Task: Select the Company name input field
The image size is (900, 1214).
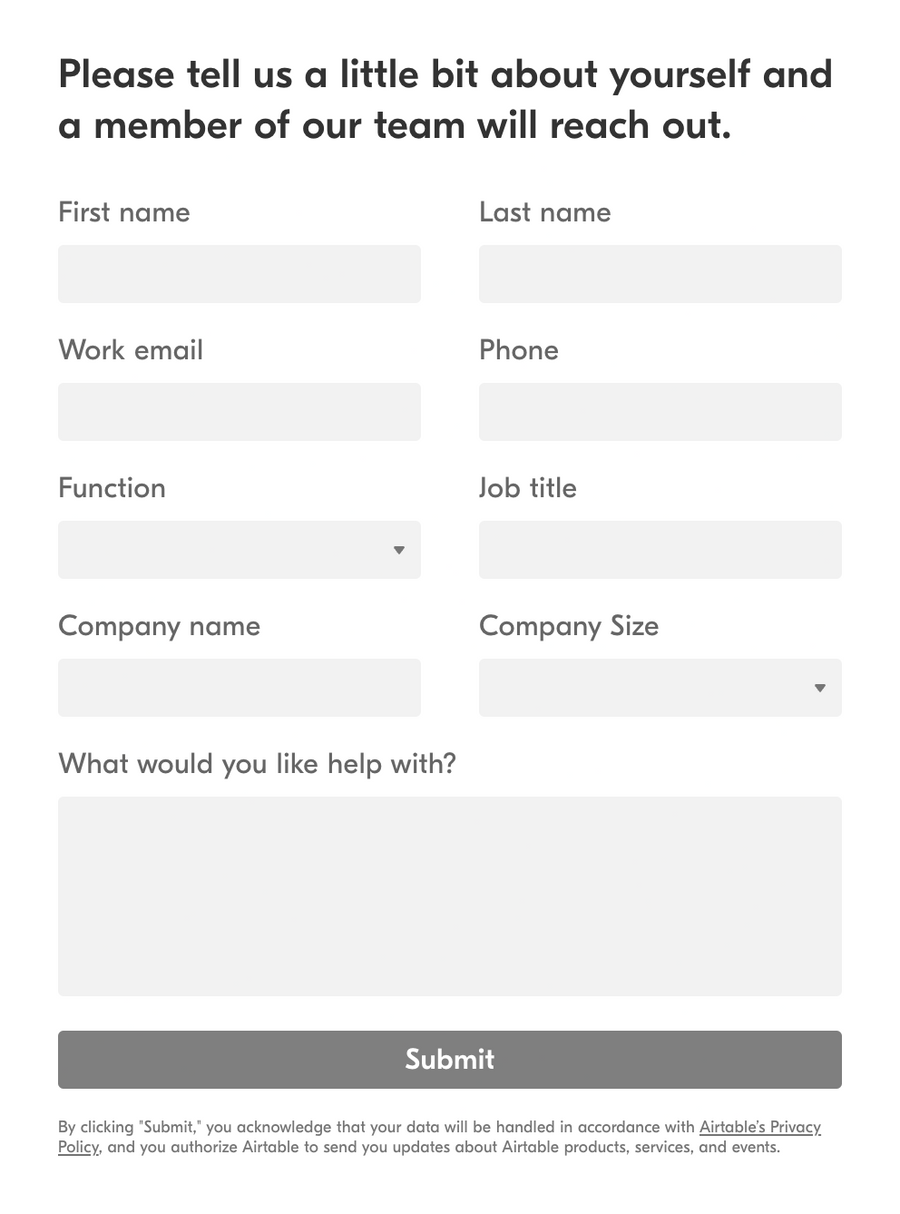Action: (x=239, y=688)
